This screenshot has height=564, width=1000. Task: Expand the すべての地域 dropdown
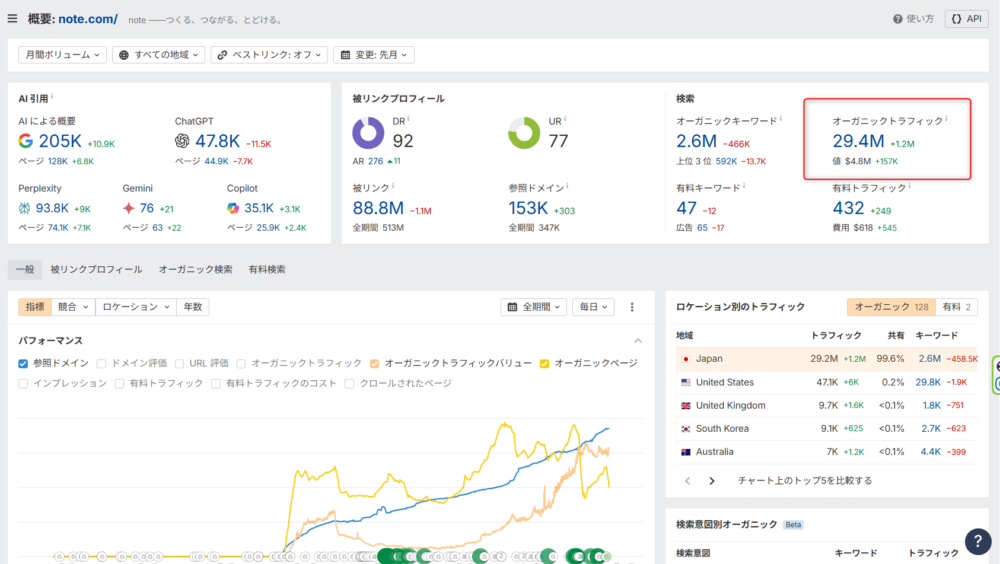[x=158, y=55]
